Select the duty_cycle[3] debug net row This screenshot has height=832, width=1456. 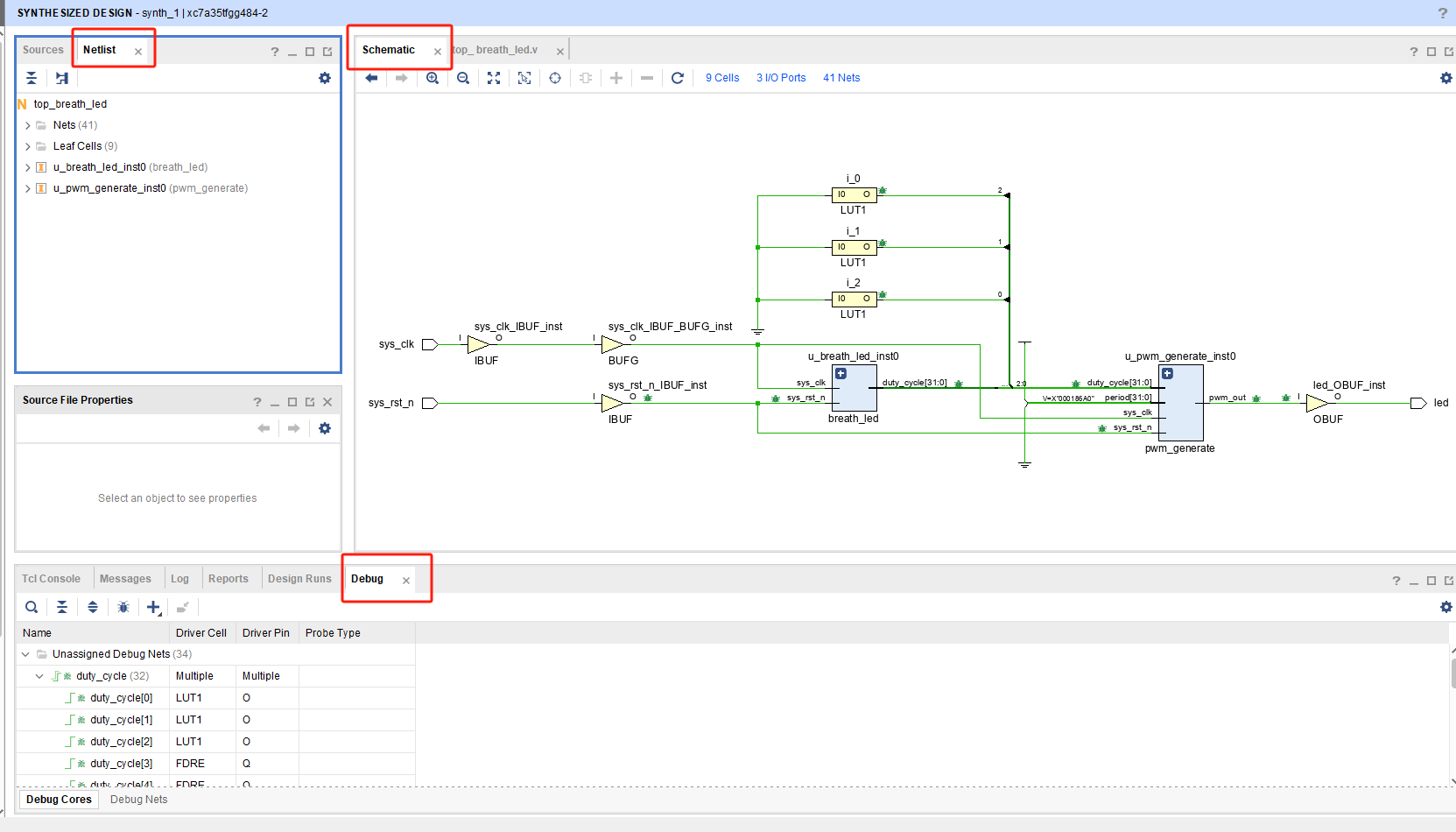pos(215,764)
